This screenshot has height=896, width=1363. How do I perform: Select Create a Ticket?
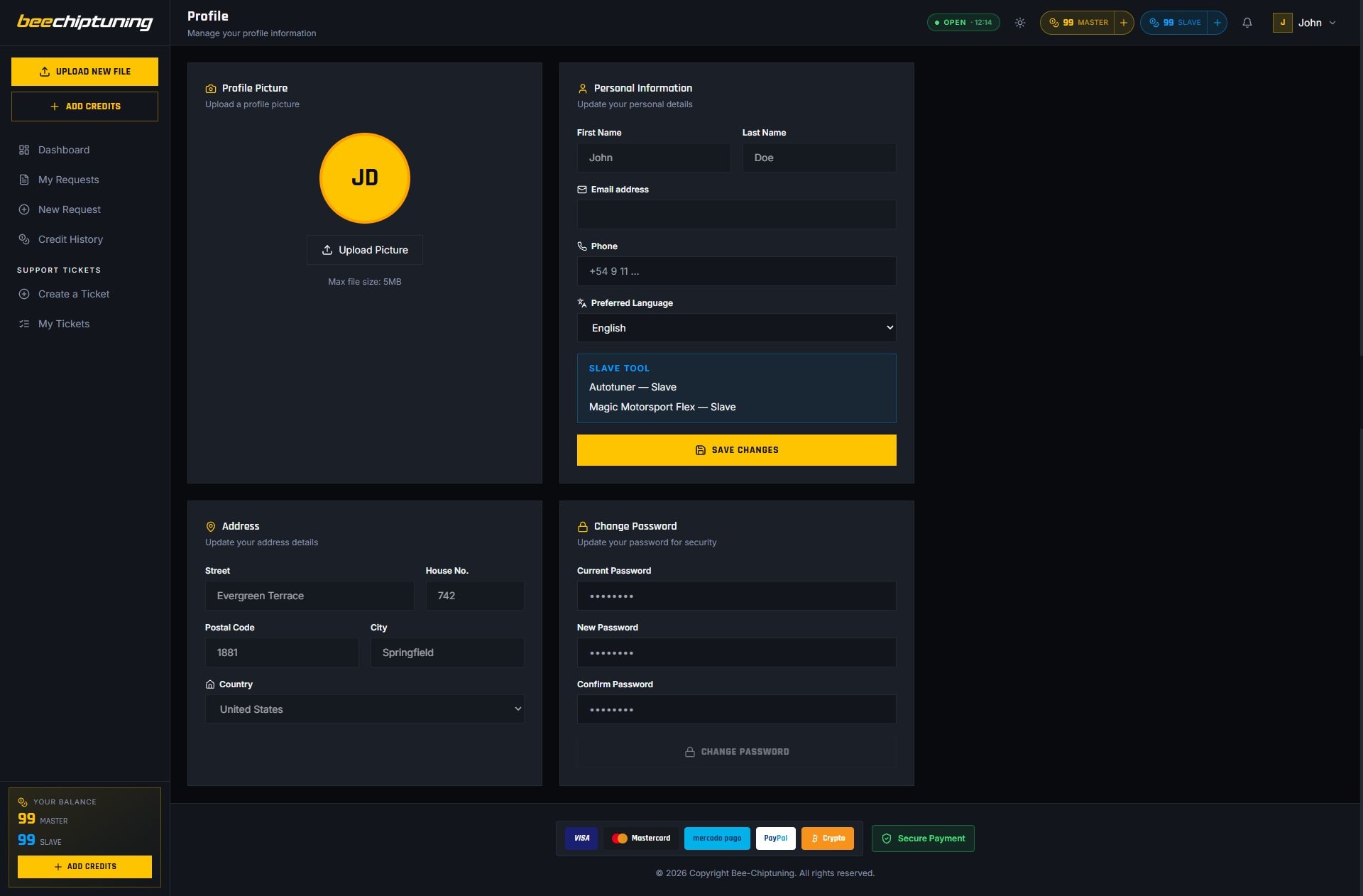pyautogui.click(x=84, y=294)
